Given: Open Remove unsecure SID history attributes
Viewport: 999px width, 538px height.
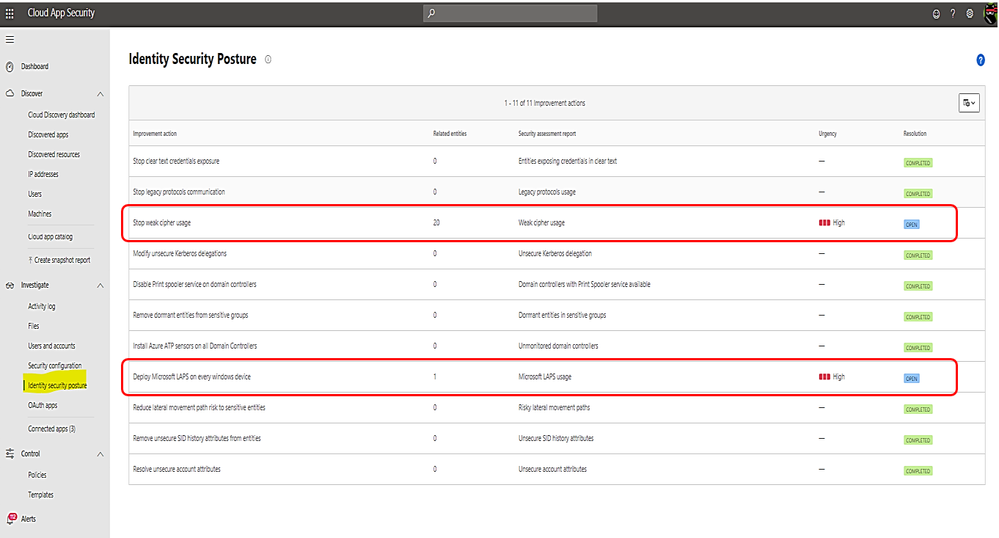Looking at the screenshot, I should tap(197, 439).
